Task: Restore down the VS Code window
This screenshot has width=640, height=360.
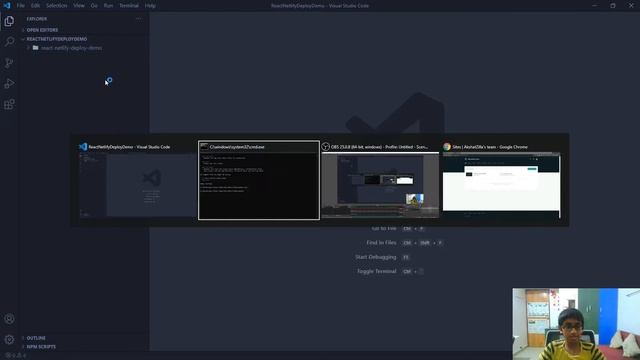Action: pos(613,6)
